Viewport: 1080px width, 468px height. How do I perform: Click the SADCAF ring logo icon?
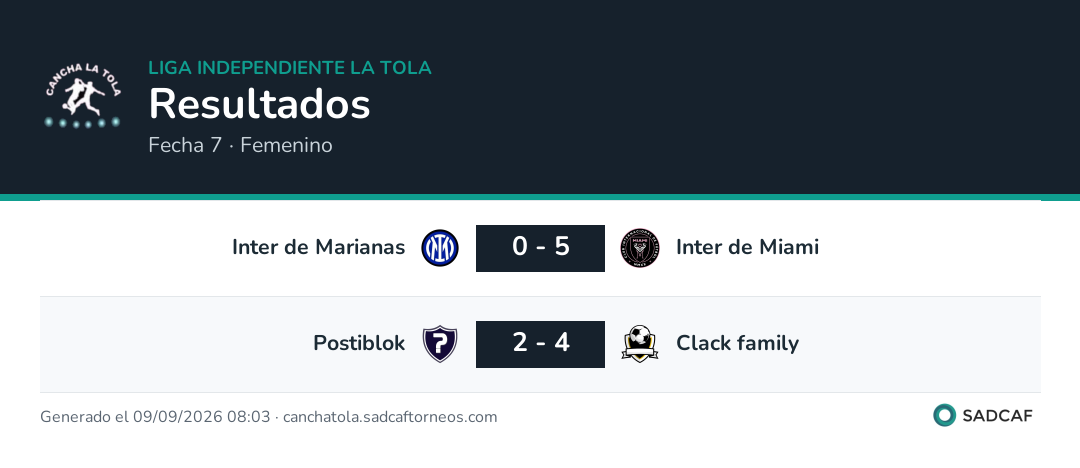[944, 415]
